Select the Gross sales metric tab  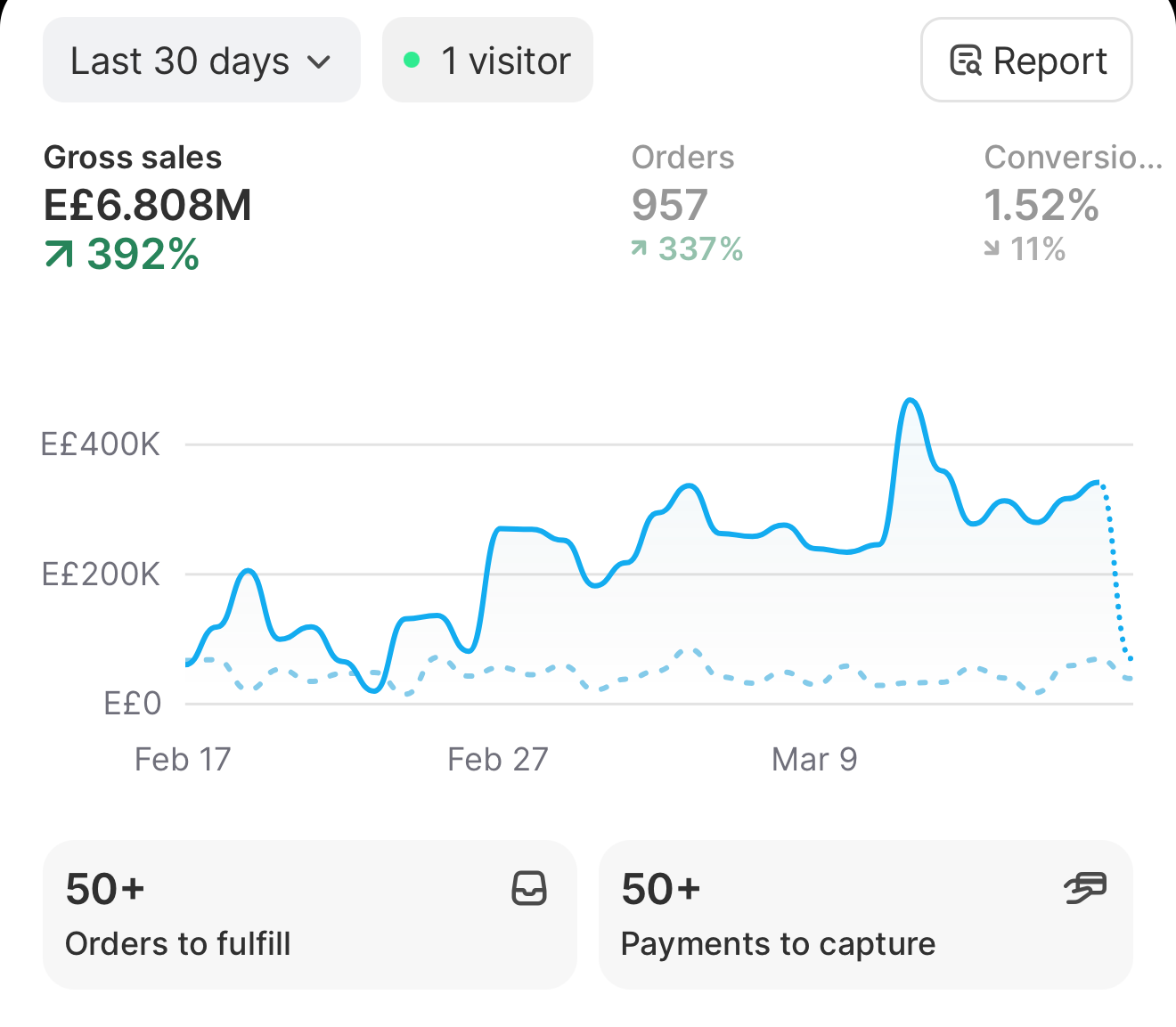point(147,206)
